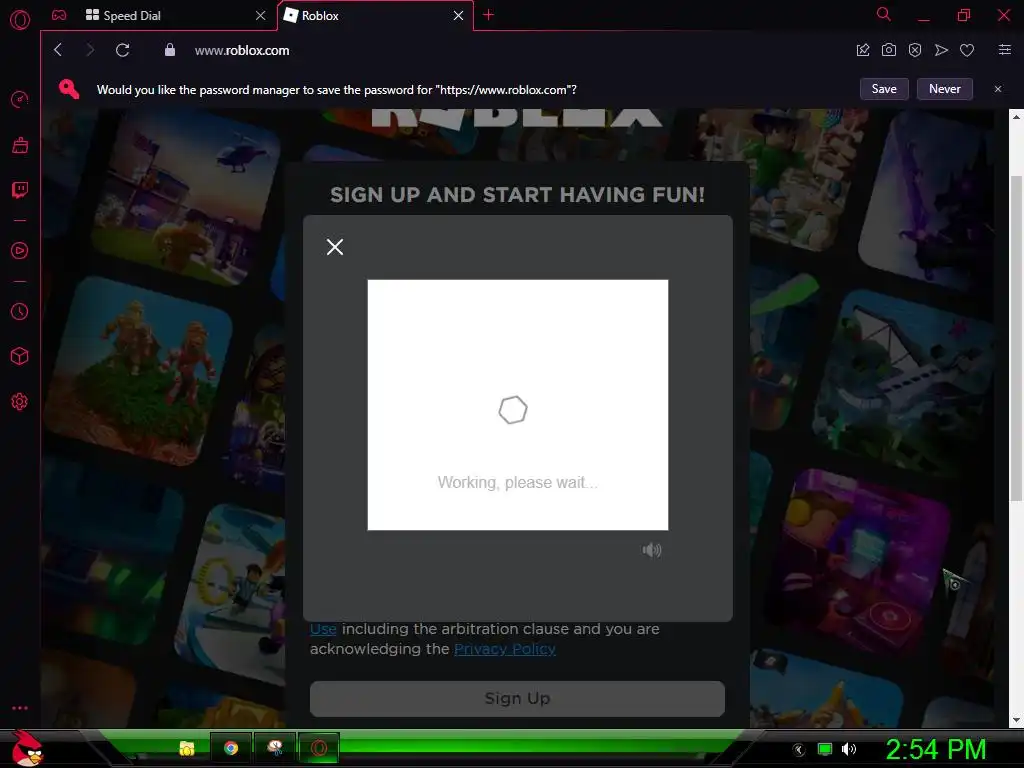This screenshot has height=768, width=1024.
Task: Open the Terms of Use link
Action: click(323, 629)
